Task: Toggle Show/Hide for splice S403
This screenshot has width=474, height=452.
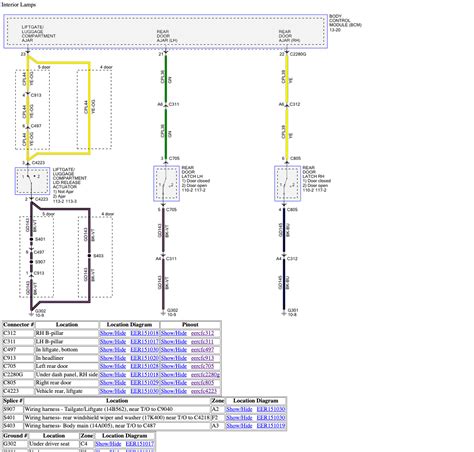Action: [239, 426]
